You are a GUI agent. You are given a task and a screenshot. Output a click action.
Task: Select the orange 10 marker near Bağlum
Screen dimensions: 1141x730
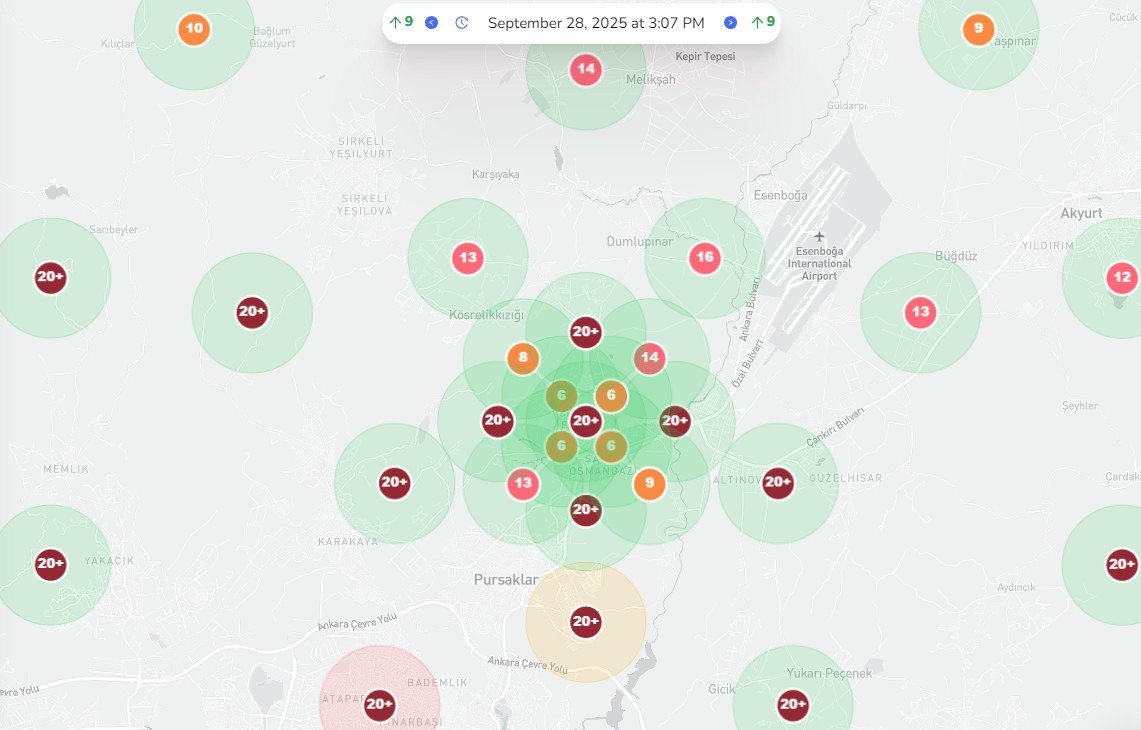pyautogui.click(x=194, y=29)
